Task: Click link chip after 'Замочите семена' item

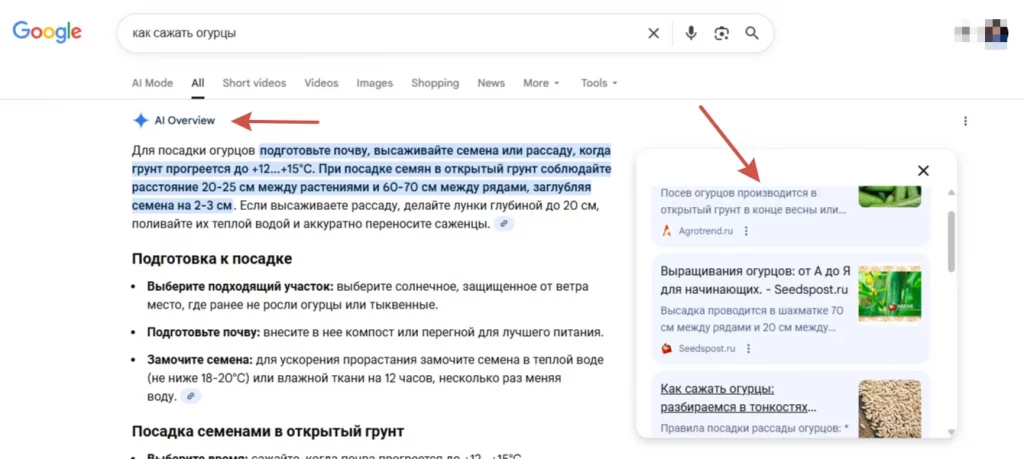Action: (x=191, y=396)
